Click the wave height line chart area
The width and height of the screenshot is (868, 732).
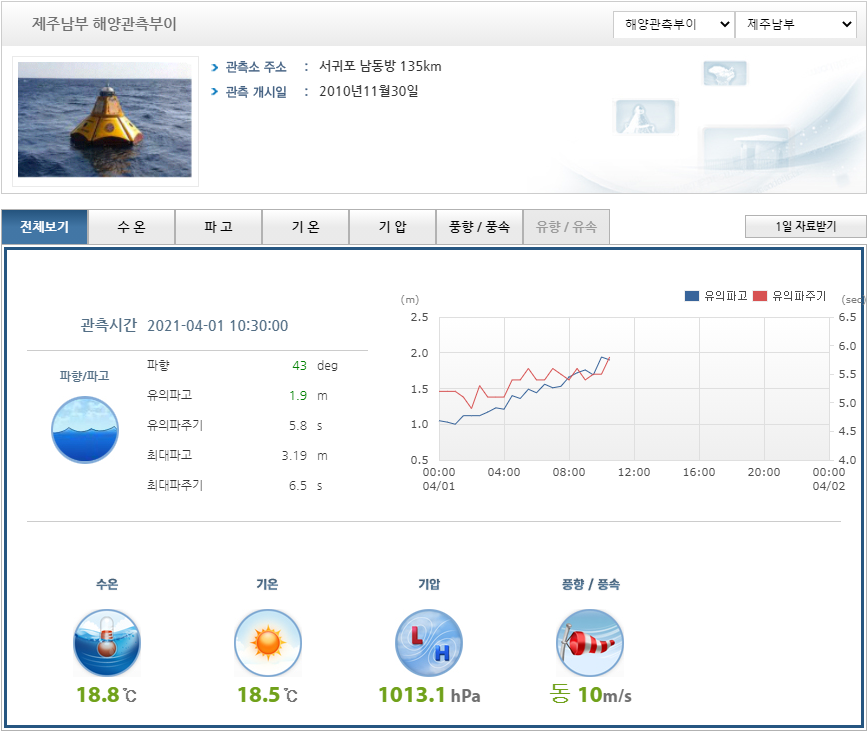coord(634,389)
